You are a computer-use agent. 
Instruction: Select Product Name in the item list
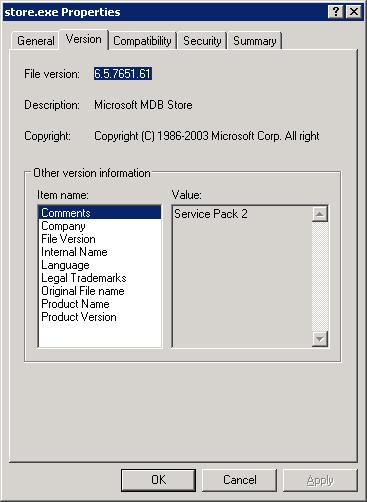coord(100,304)
